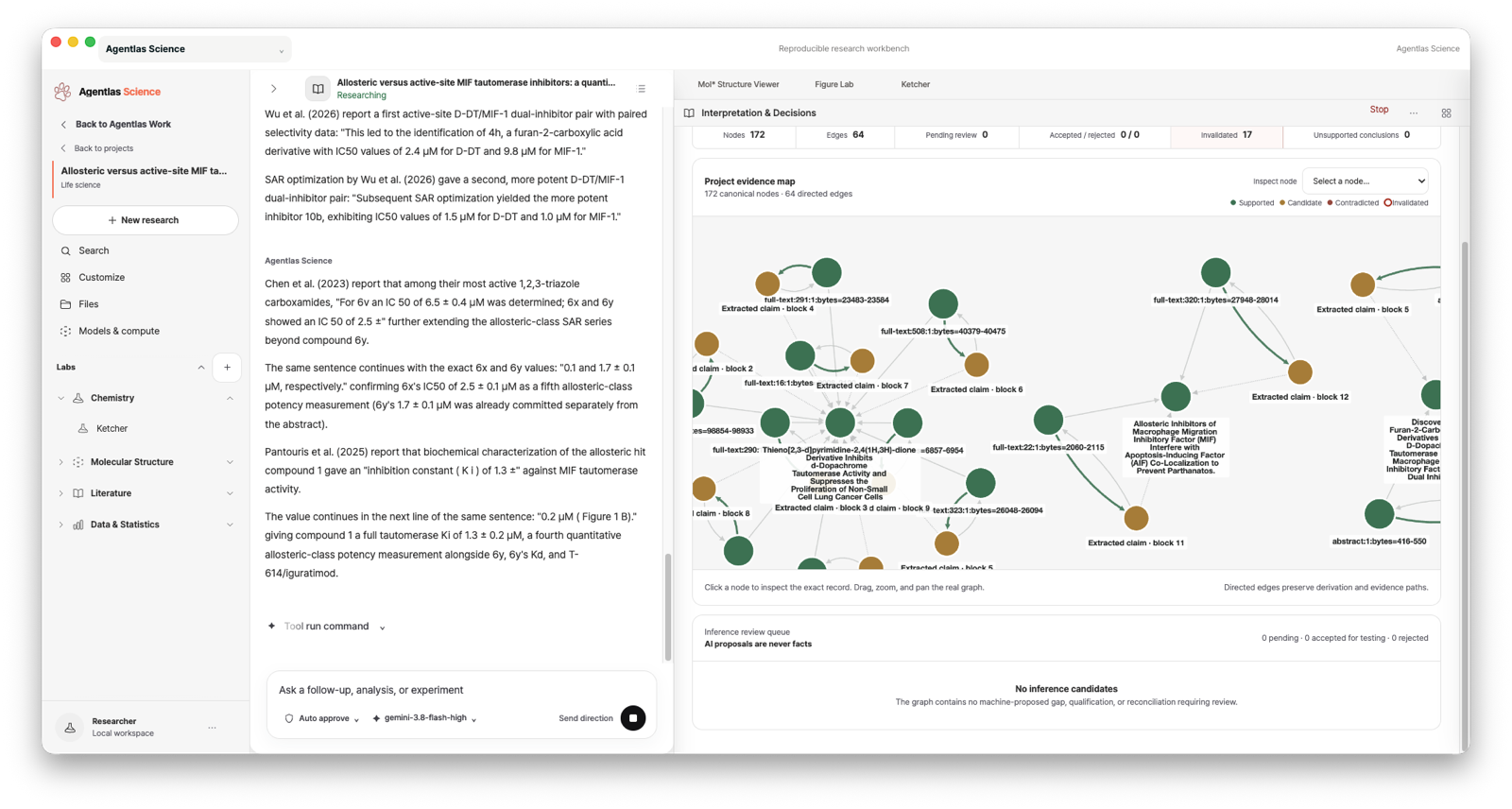This screenshot has height=809, width=1512.
Task: Click the Search magnifier icon in sidebar
Action: tap(65, 250)
